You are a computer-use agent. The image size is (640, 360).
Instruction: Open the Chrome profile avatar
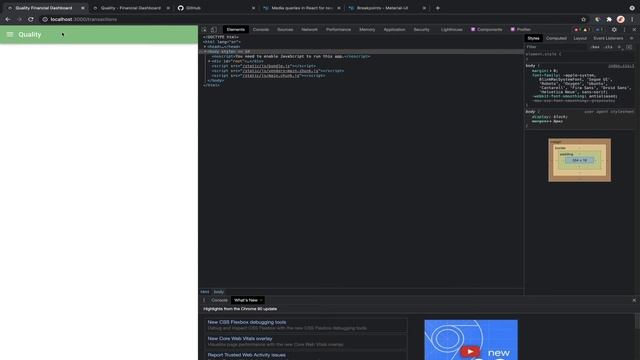(x=620, y=19)
